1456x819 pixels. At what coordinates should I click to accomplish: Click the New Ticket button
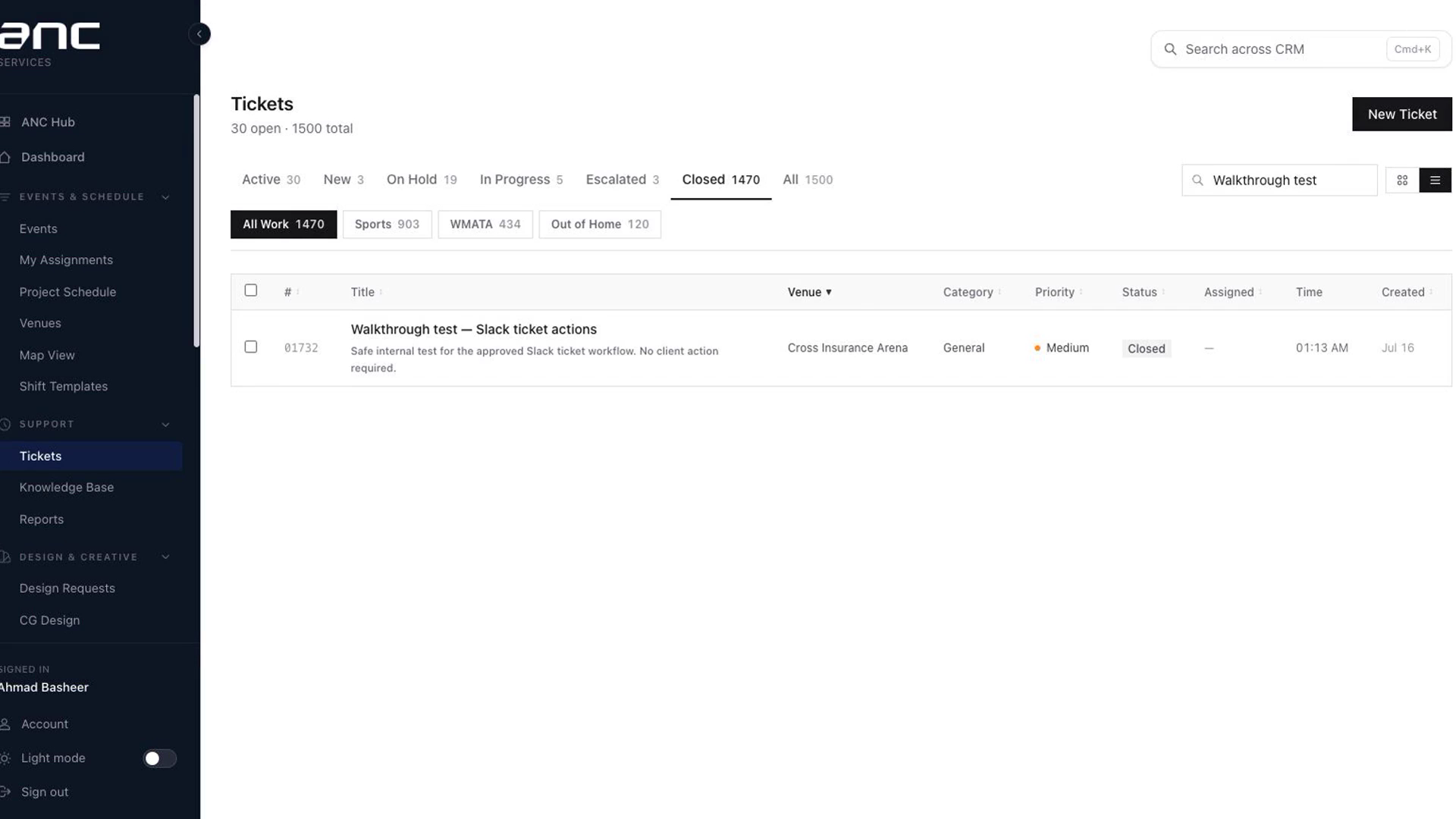(x=1401, y=115)
